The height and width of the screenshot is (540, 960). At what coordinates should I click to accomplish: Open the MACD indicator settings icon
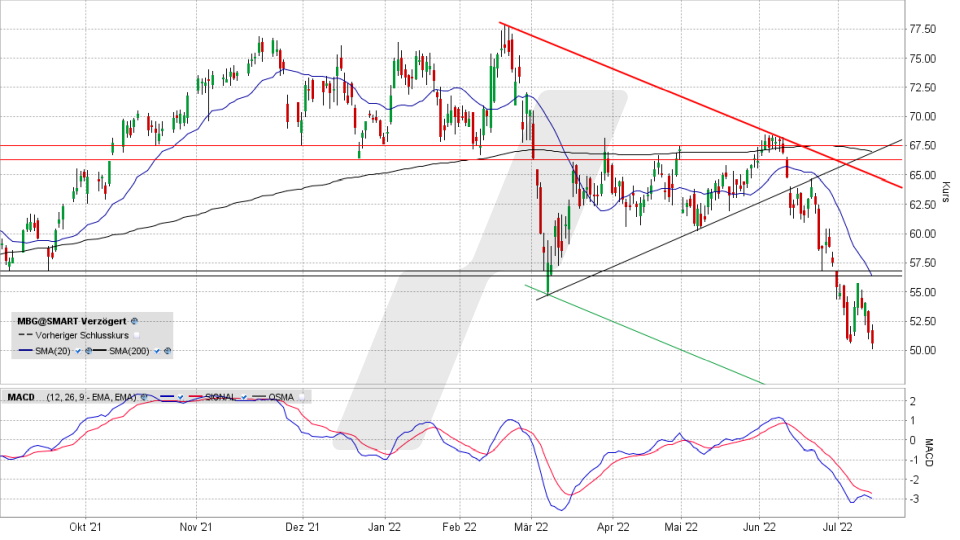pyautogui.click(x=144, y=397)
